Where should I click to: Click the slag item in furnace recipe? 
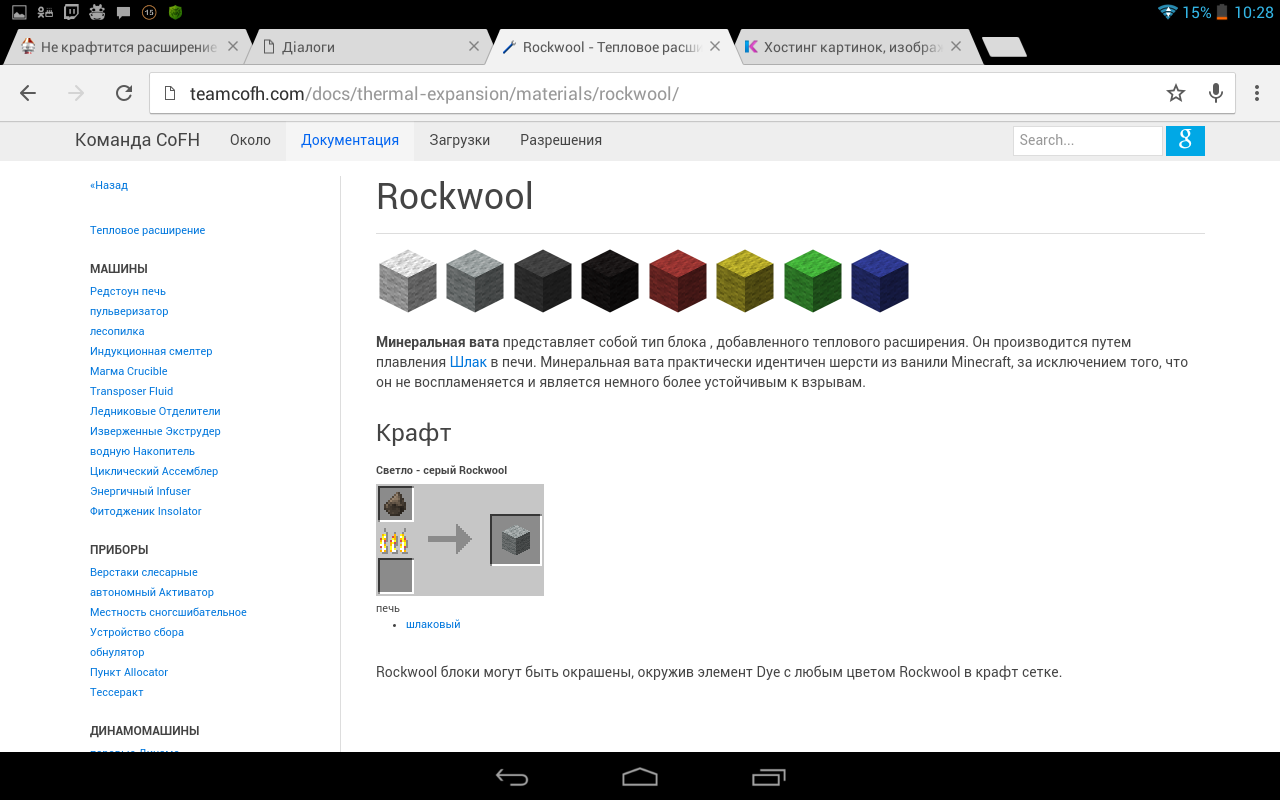coord(396,504)
